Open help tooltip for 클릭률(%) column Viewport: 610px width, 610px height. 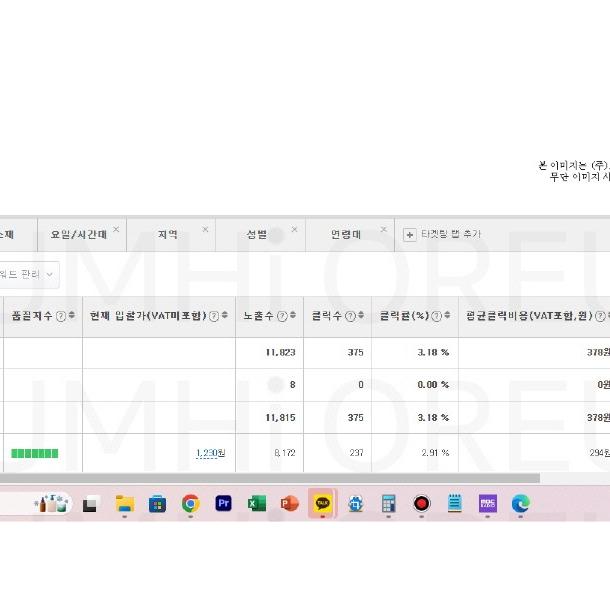point(437,316)
